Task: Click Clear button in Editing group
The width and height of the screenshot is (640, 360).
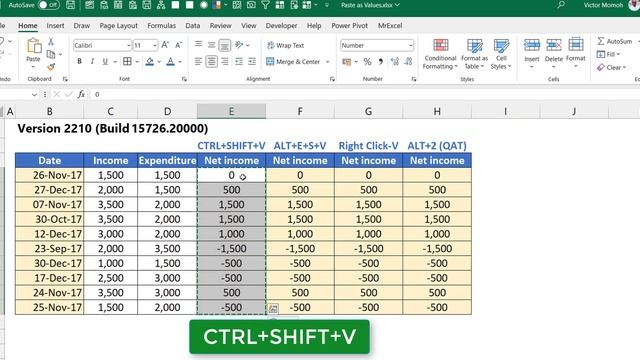Action: pyautogui.click(x=610, y=67)
